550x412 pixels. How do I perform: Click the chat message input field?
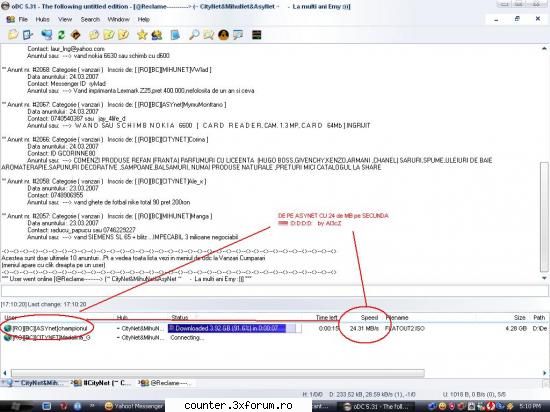[x=274, y=291]
